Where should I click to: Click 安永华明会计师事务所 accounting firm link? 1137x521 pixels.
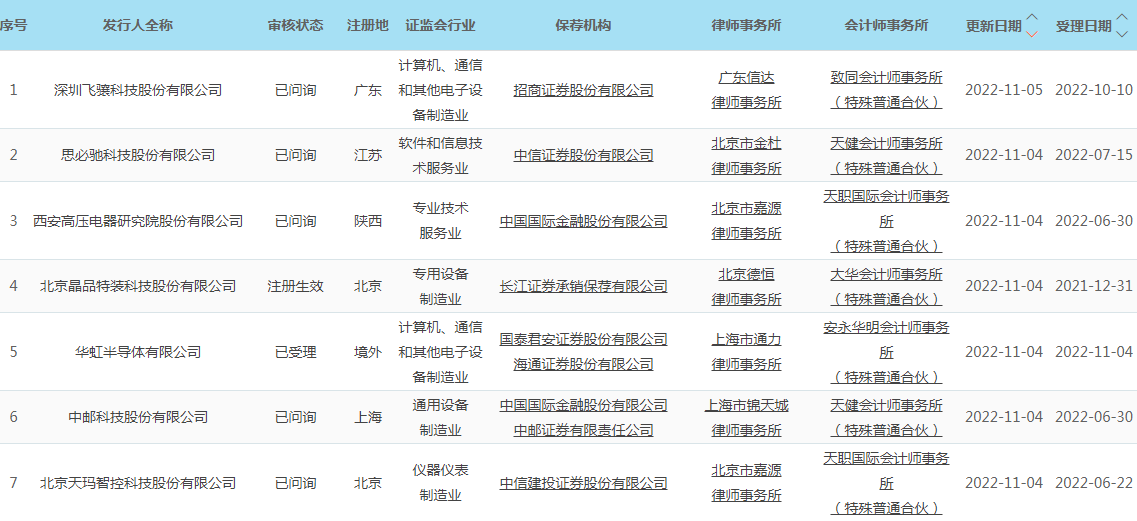click(x=886, y=351)
